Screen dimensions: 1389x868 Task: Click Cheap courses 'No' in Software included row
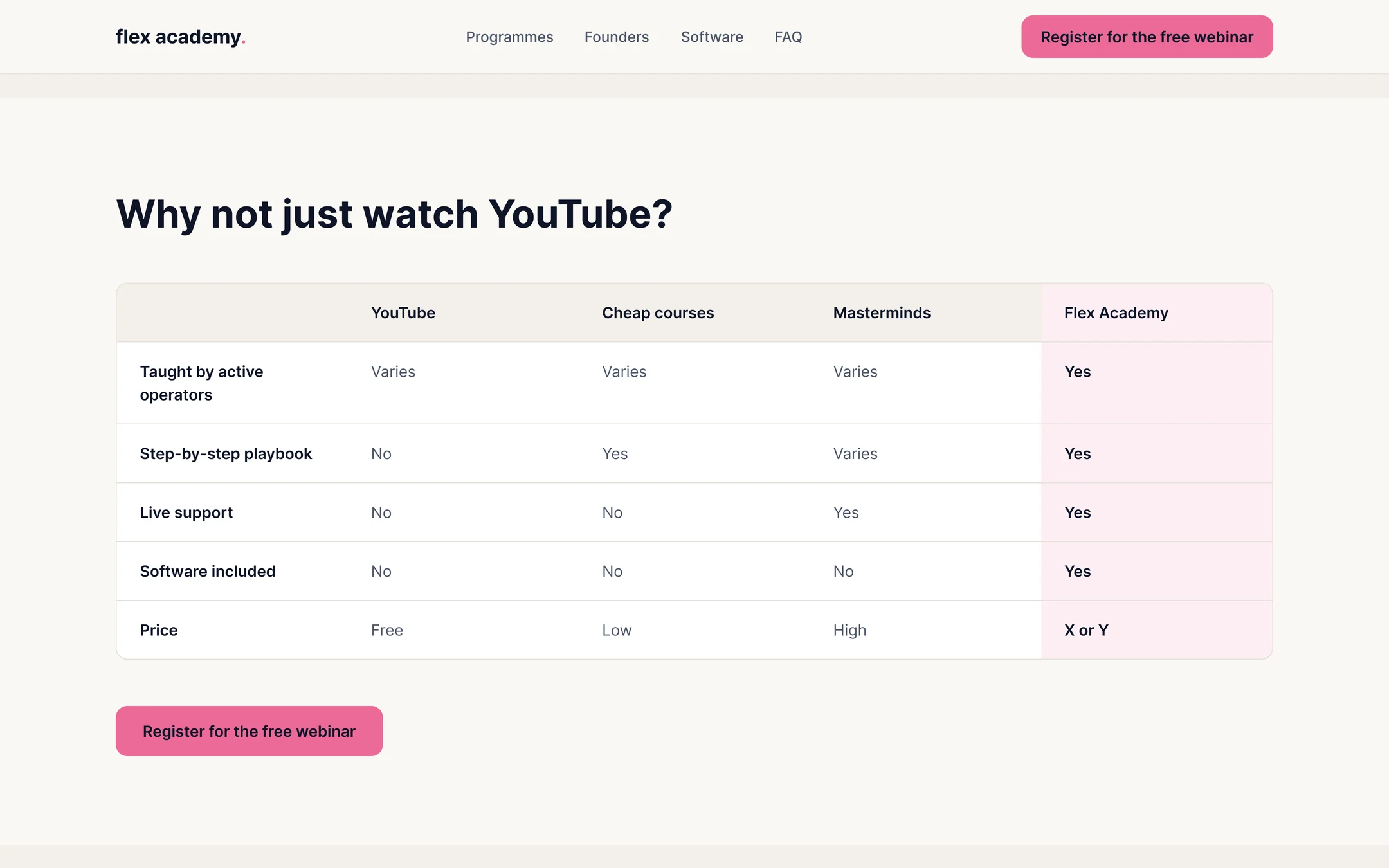[612, 571]
